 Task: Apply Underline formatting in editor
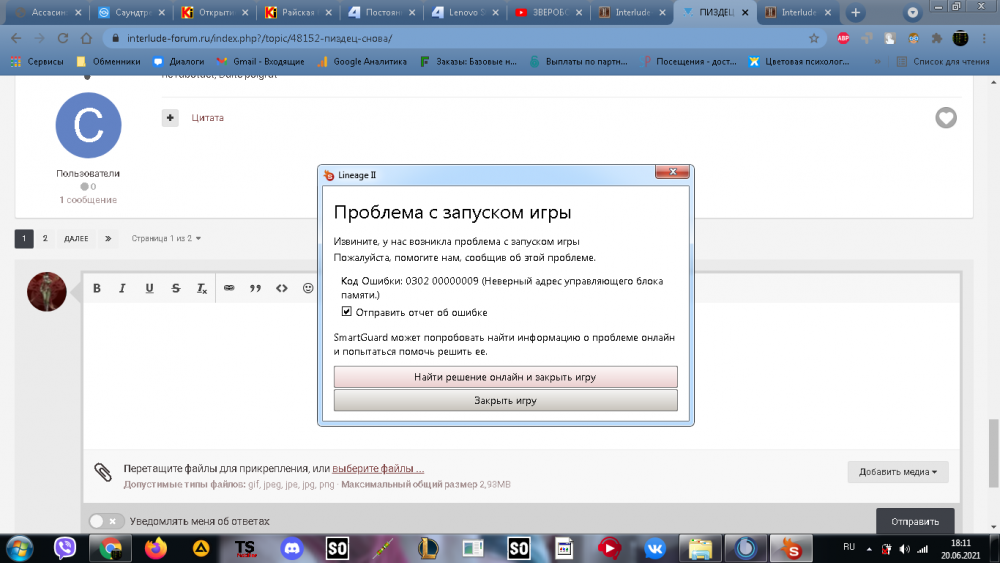pos(149,288)
